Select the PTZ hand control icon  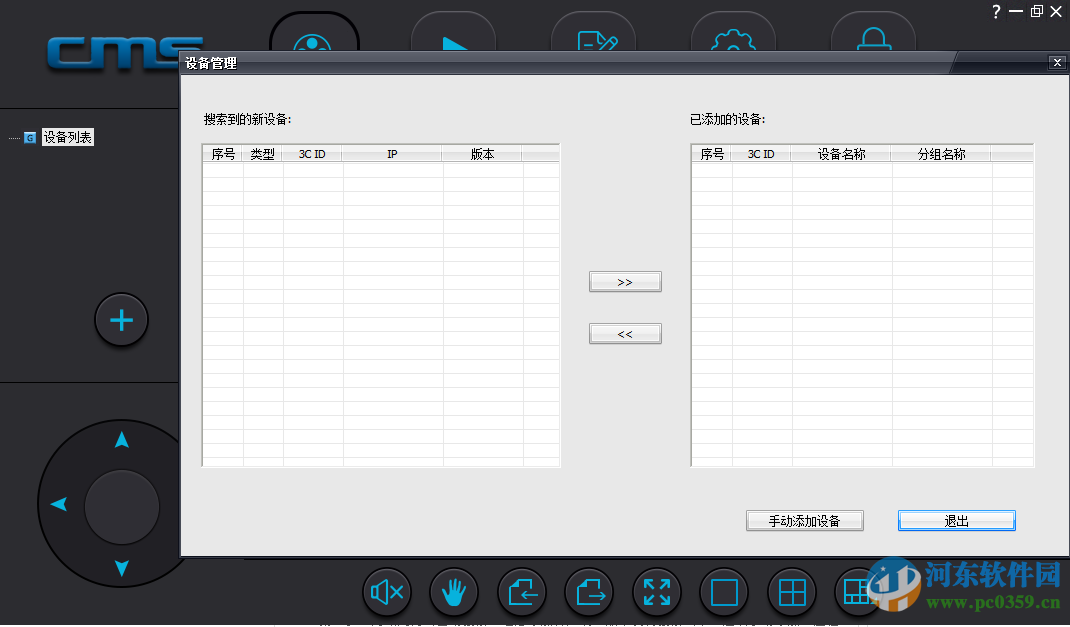pos(454,592)
